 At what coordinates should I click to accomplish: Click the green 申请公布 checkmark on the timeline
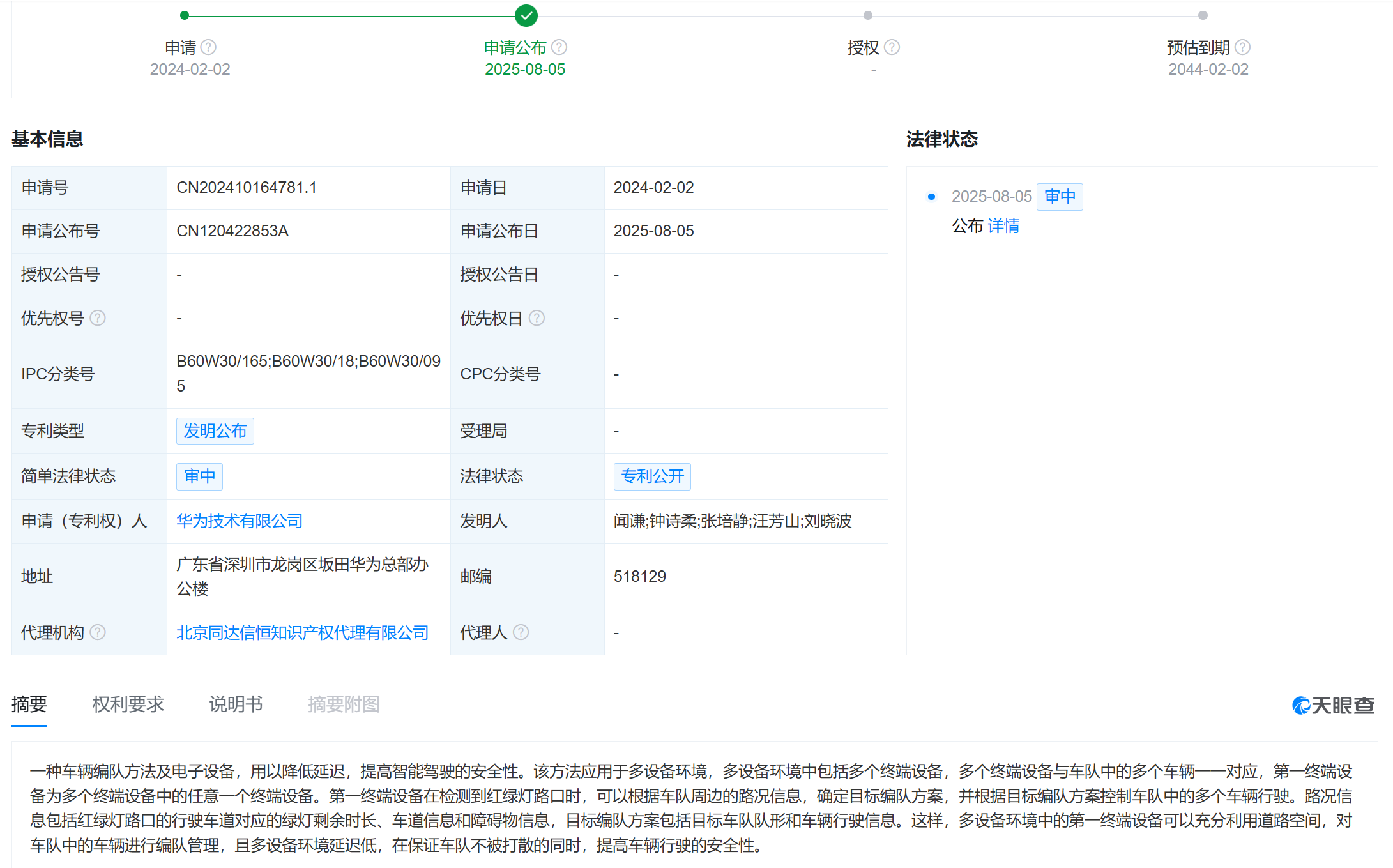click(x=526, y=15)
